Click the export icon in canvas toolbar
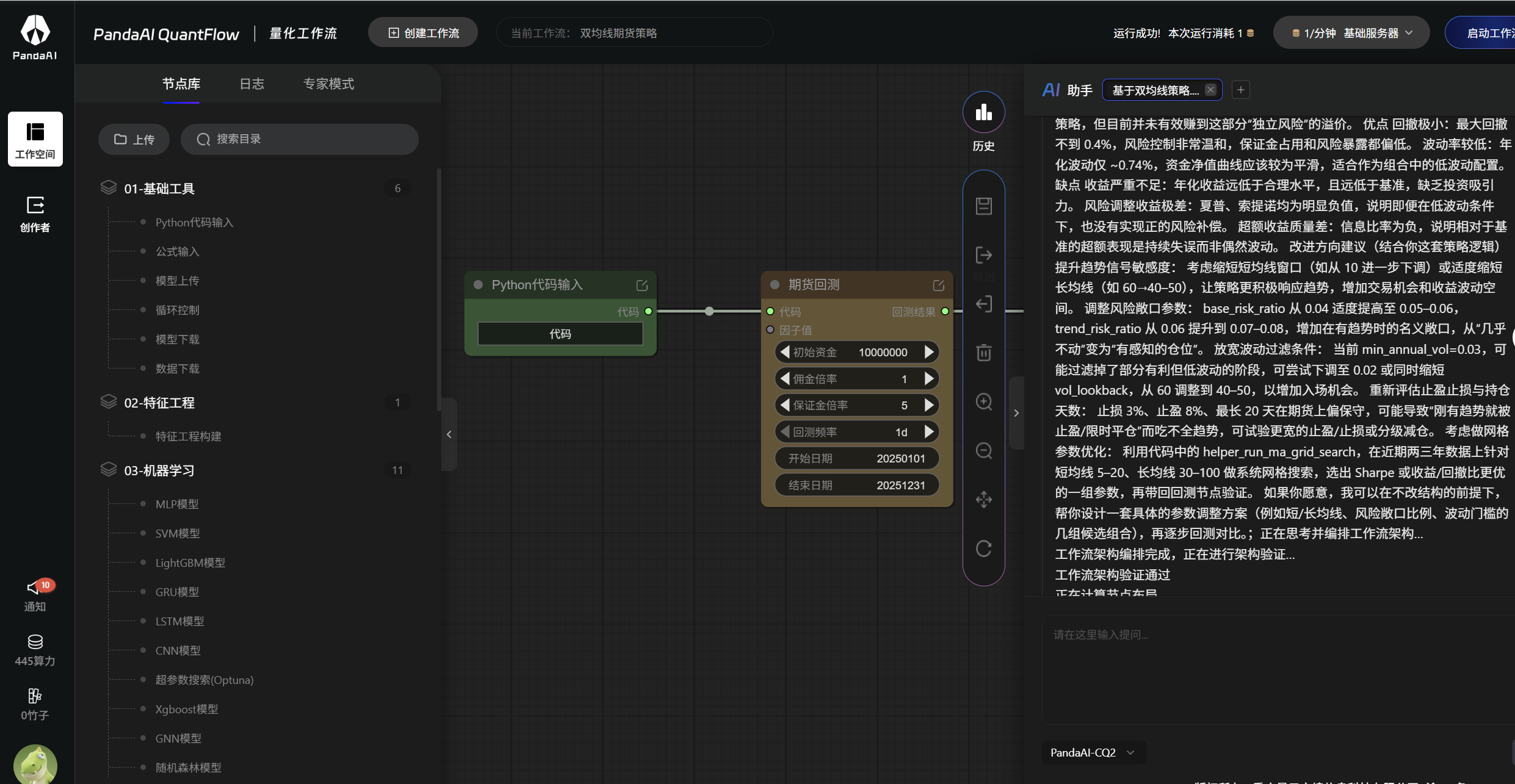 tap(983, 255)
